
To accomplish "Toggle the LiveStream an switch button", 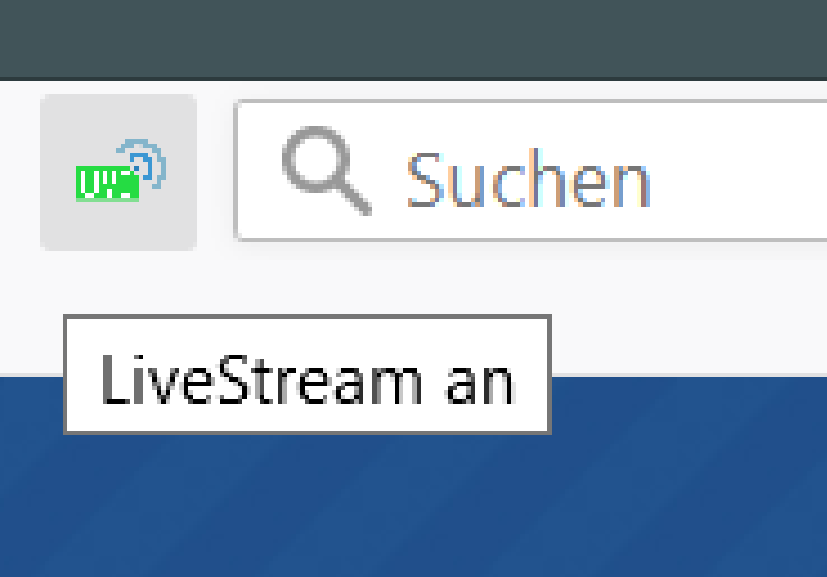I will 119,172.
